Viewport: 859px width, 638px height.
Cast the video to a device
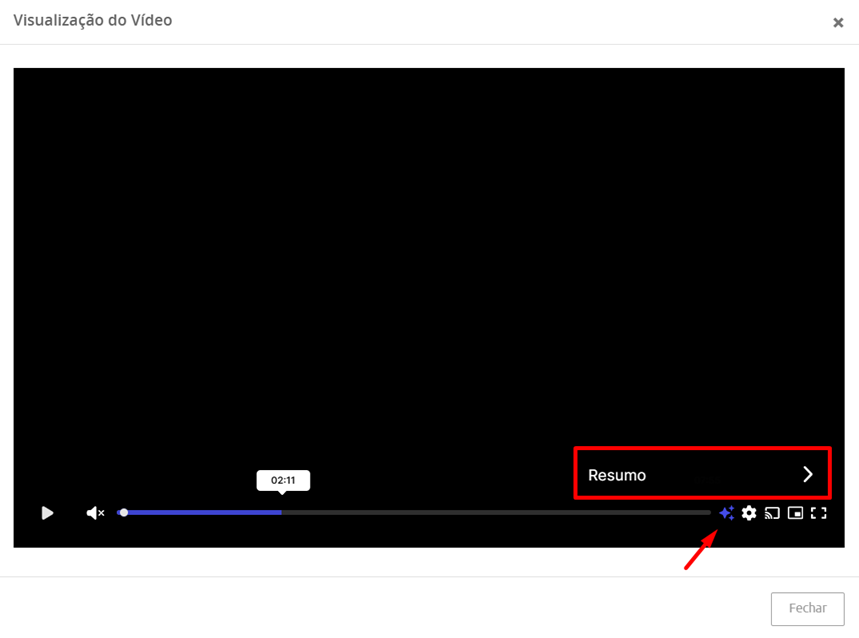tap(772, 513)
